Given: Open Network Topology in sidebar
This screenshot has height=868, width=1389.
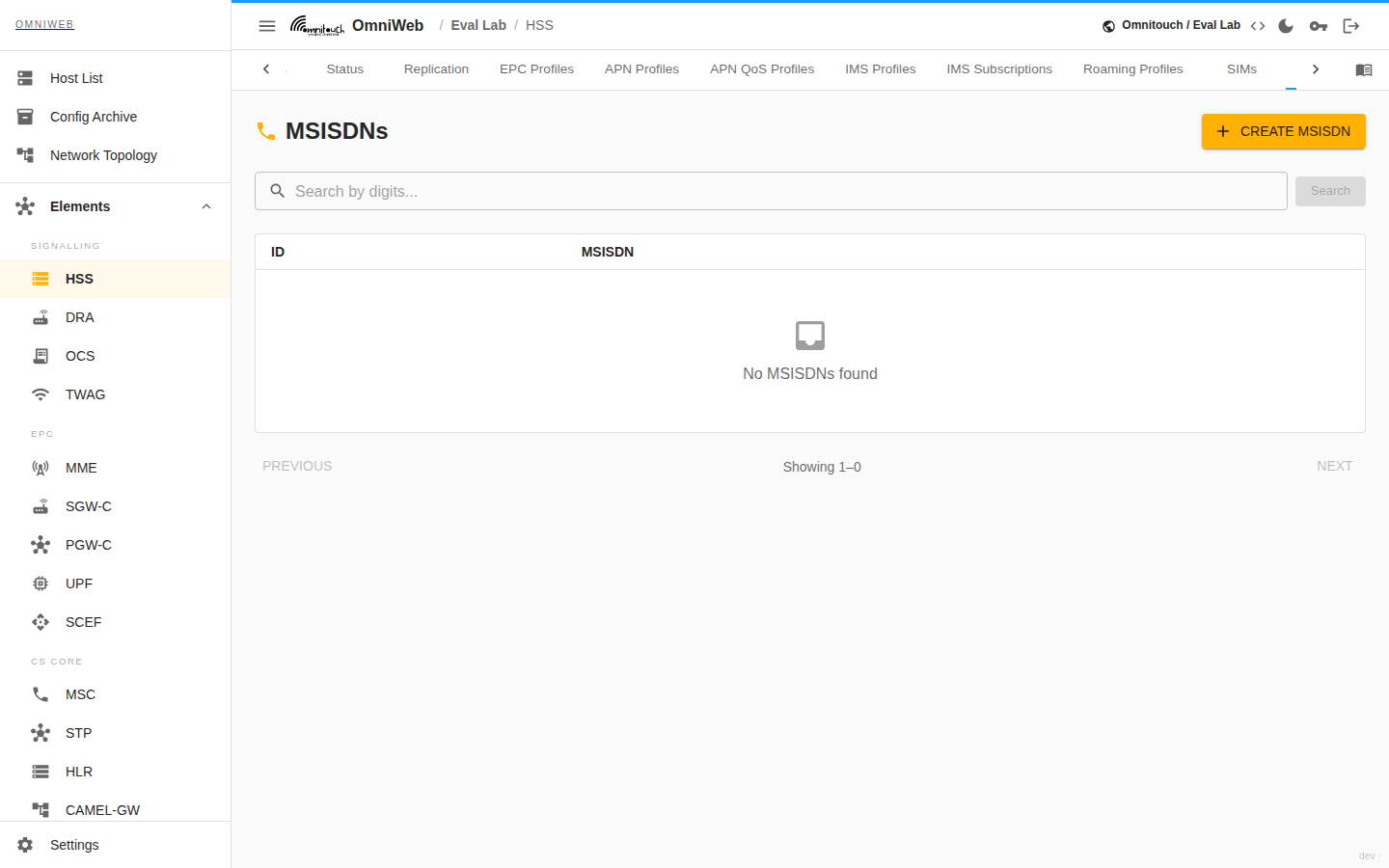Looking at the screenshot, I should point(116,155).
